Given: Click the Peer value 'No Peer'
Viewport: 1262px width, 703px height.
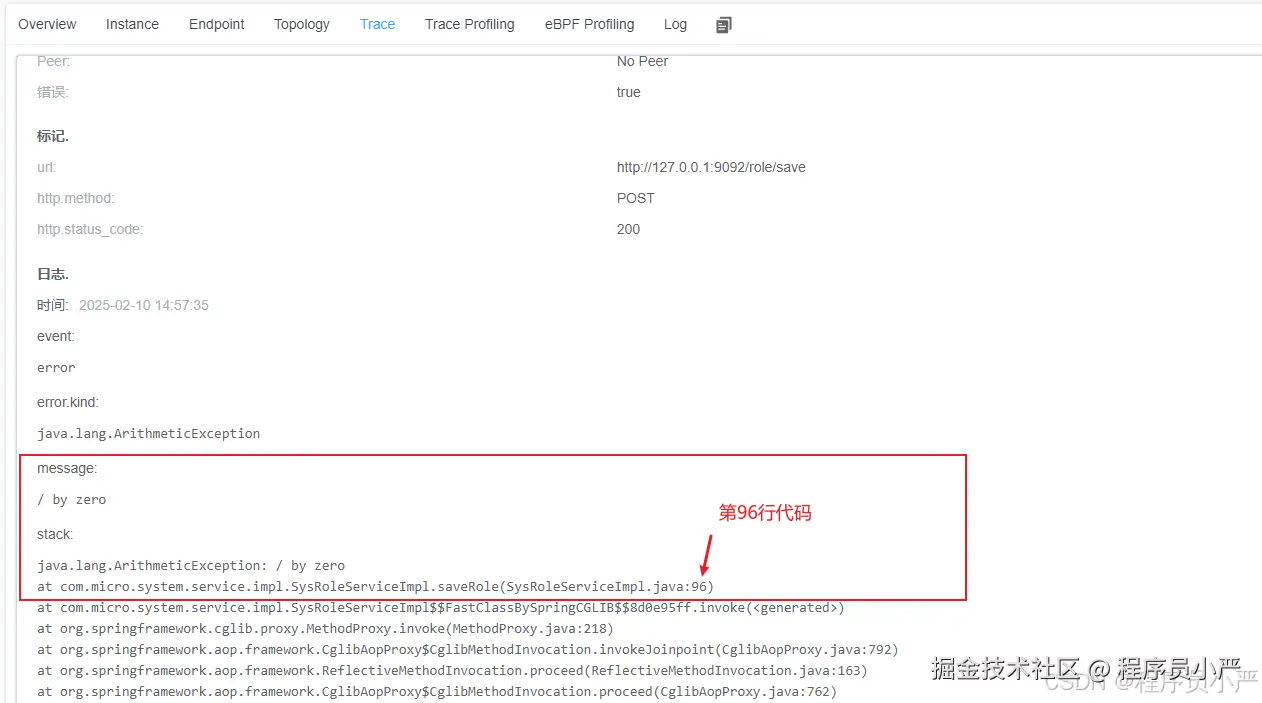Looking at the screenshot, I should [642, 61].
